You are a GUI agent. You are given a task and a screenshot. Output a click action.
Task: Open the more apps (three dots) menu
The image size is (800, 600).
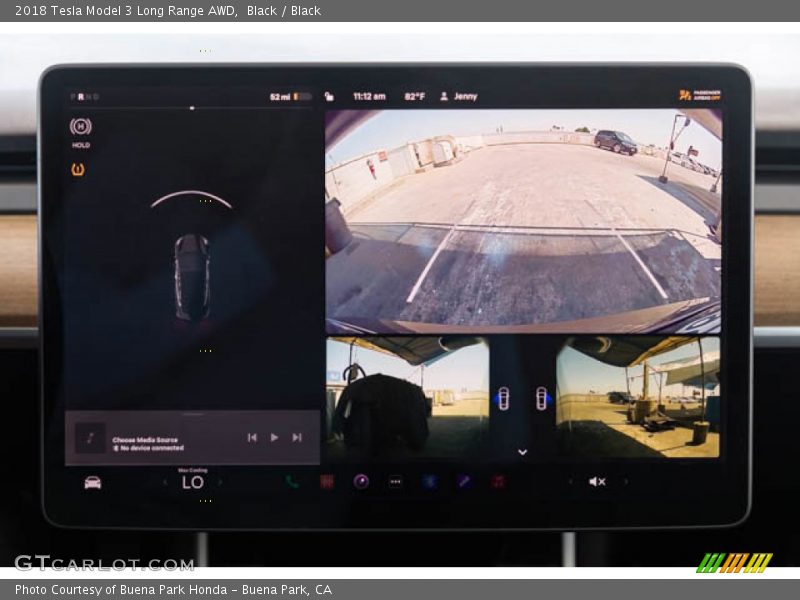click(x=395, y=482)
